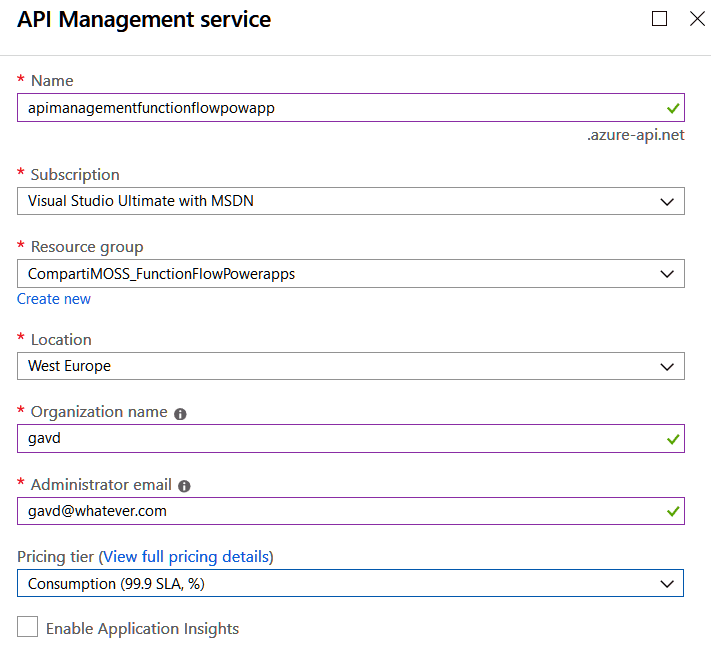Click the Organization name validation checkmark
Viewport: 711px width, 654px height.
pyautogui.click(x=673, y=438)
